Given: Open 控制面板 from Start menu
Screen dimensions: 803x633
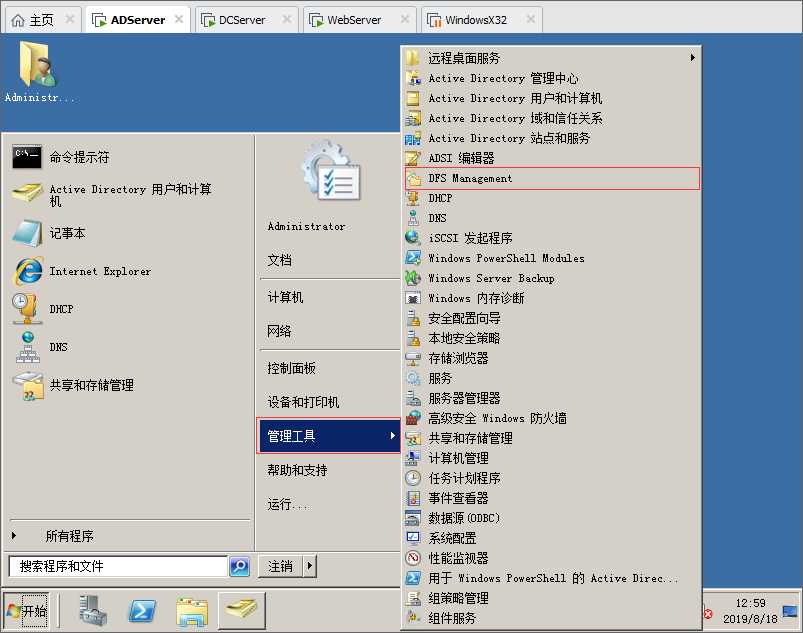Looking at the screenshot, I should coord(291,368).
